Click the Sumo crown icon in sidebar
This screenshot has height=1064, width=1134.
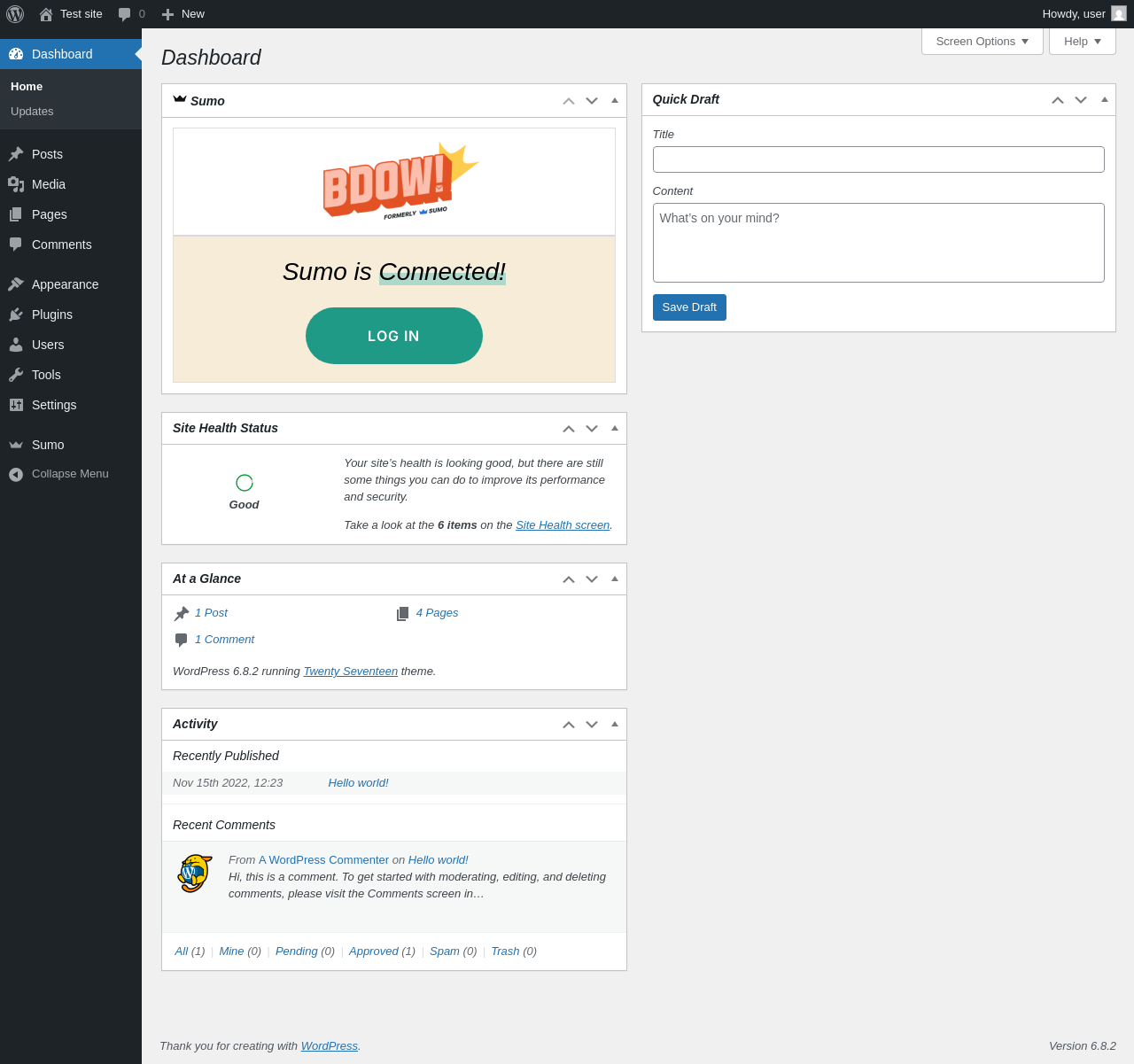[16, 445]
